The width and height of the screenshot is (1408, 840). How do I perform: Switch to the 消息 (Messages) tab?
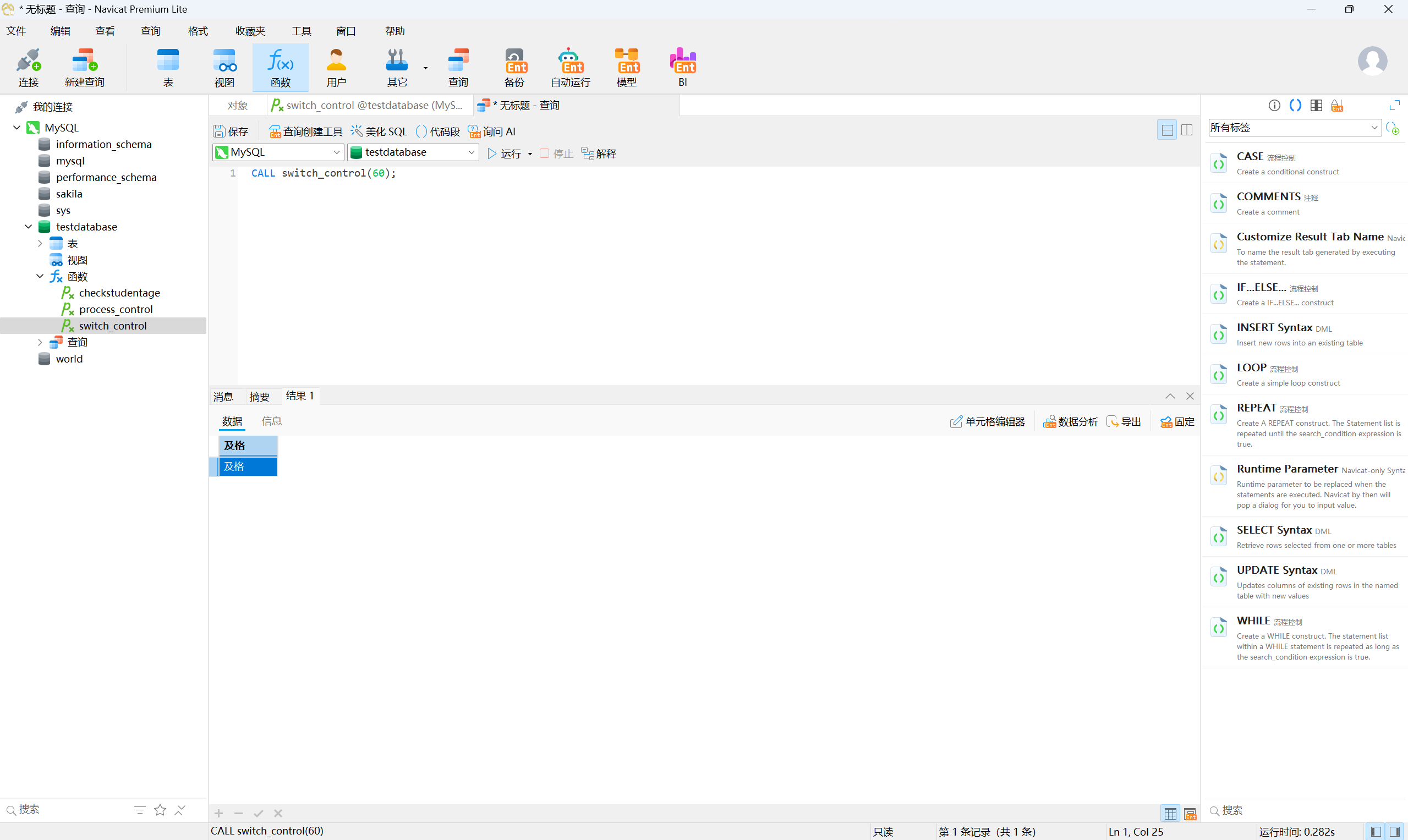click(223, 396)
